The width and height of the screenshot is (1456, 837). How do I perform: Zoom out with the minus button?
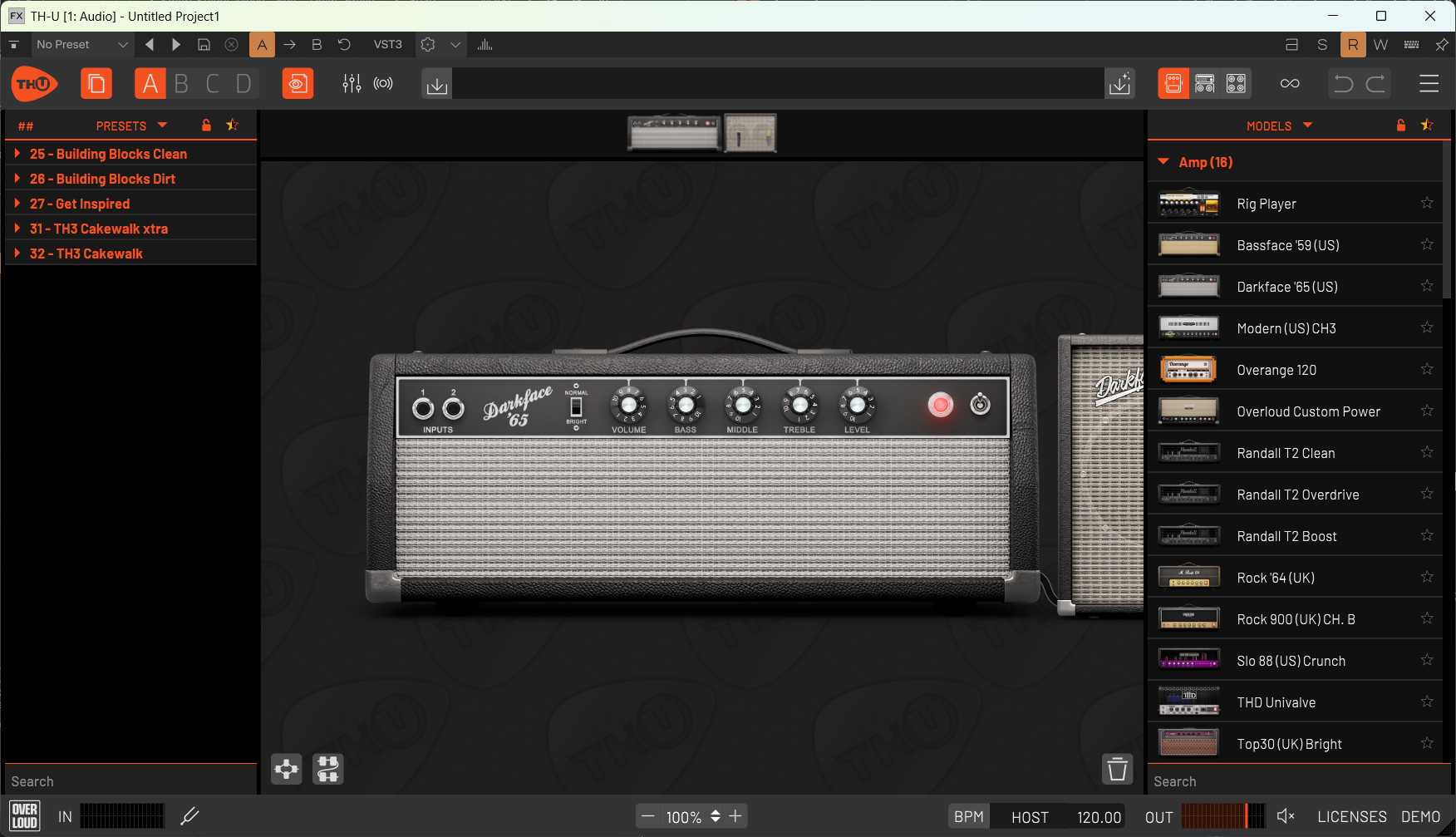tap(648, 816)
